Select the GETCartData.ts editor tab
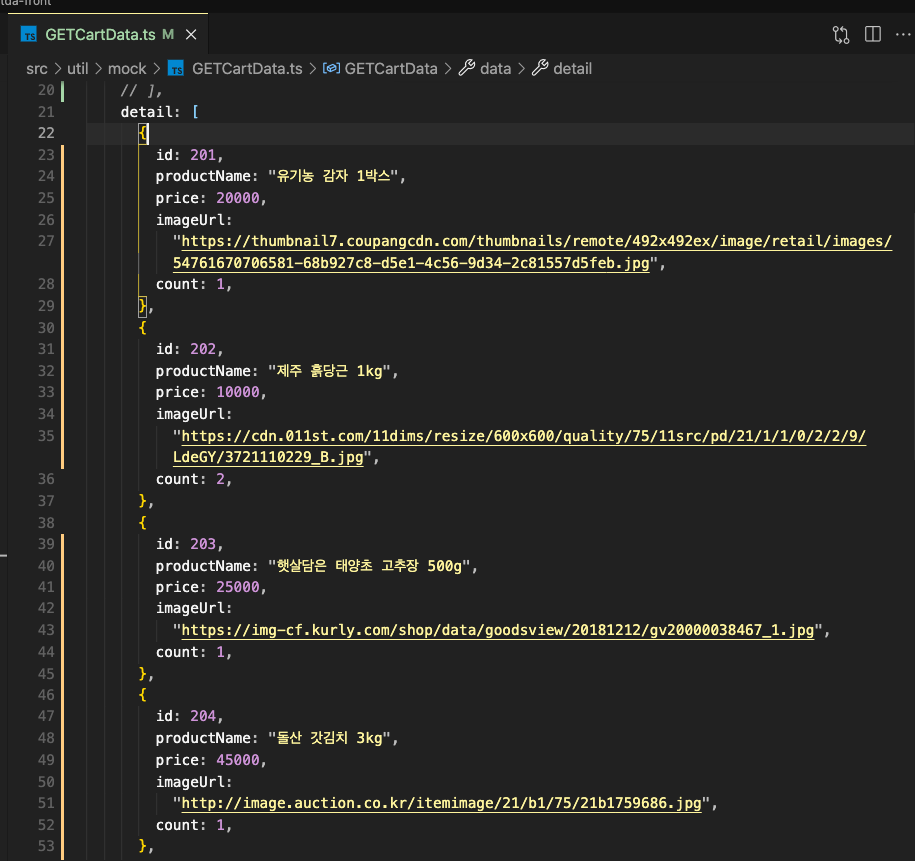Screen dimensions: 915x861 pos(108,34)
